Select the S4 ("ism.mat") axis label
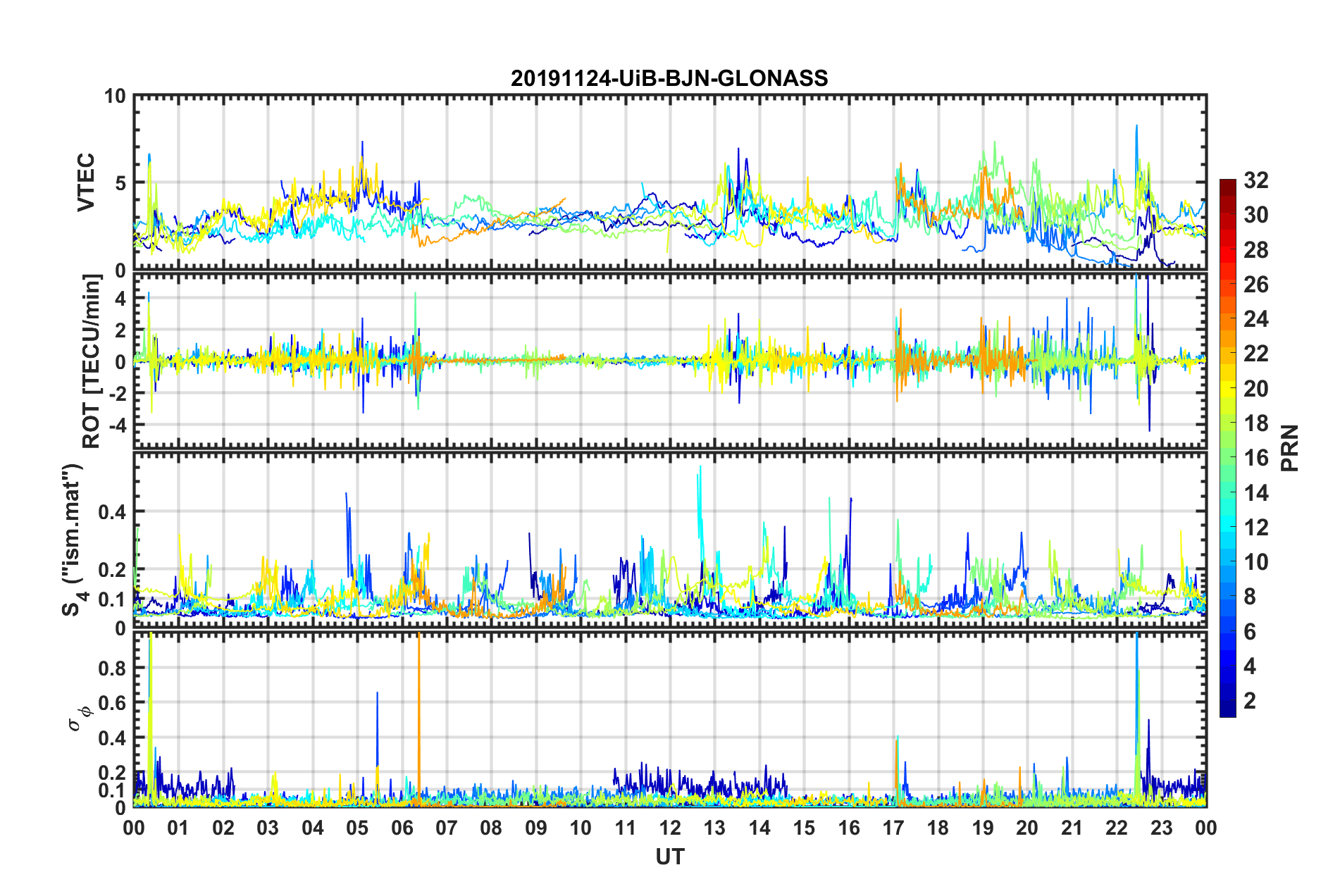Viewport: 1340px width, 896px height. [x=73, y=540]
